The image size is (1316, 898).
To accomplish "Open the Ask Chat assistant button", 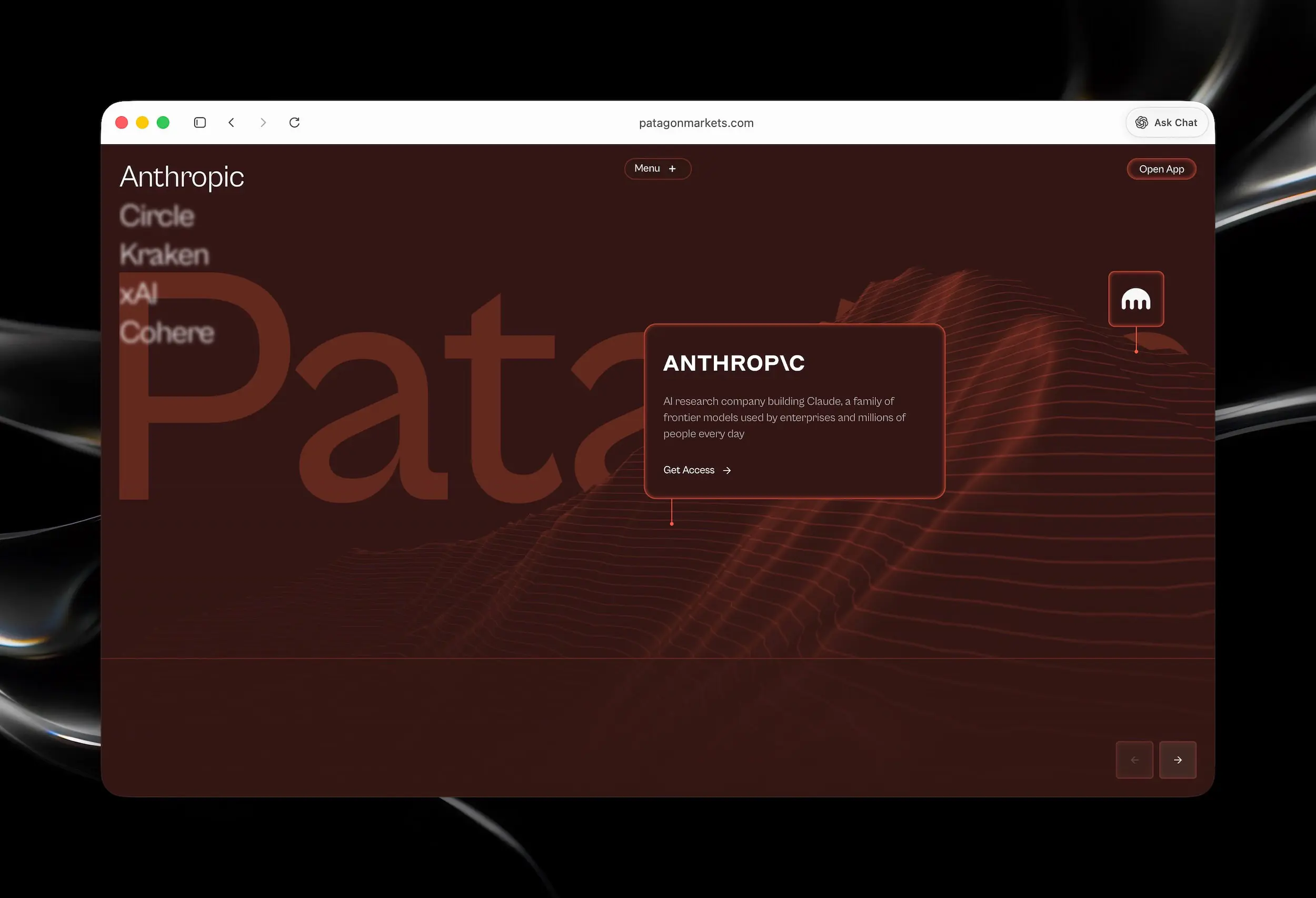I will point(1167,122).
